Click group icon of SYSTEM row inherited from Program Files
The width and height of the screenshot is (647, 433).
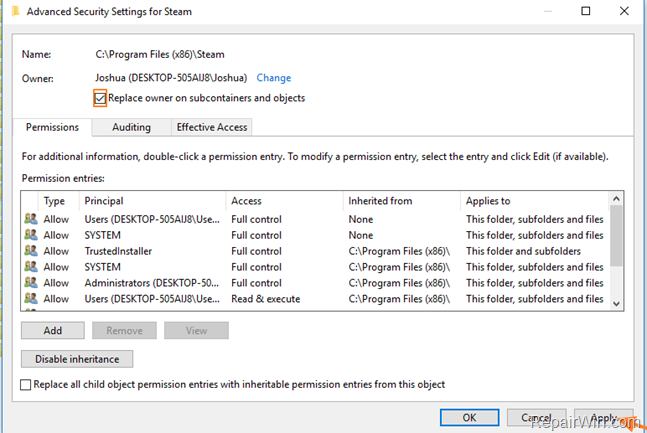(x=31, y=267)
